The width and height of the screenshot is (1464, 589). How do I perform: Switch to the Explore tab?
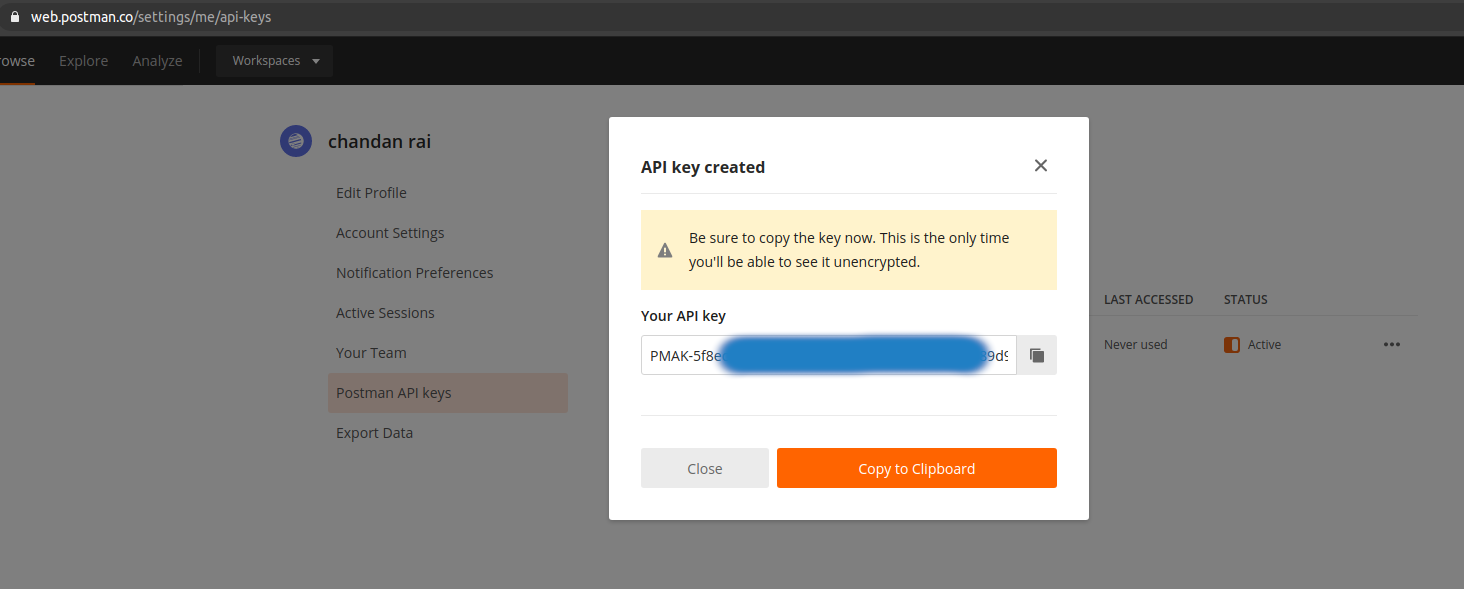coord(83,61)
